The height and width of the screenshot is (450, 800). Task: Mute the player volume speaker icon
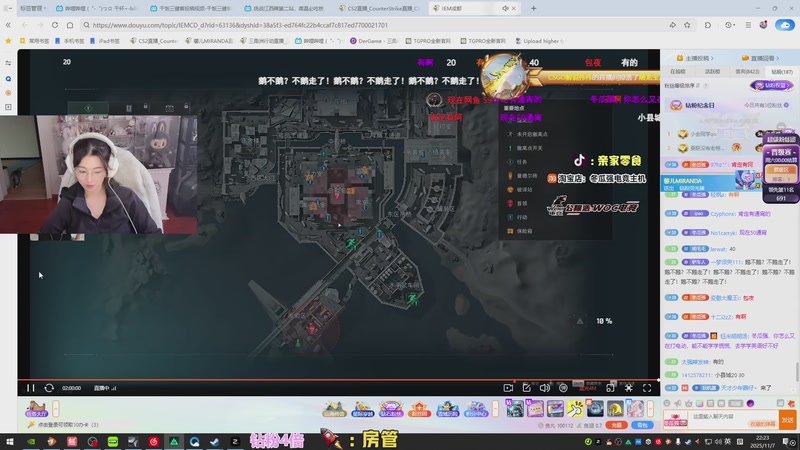coord(544,388)
